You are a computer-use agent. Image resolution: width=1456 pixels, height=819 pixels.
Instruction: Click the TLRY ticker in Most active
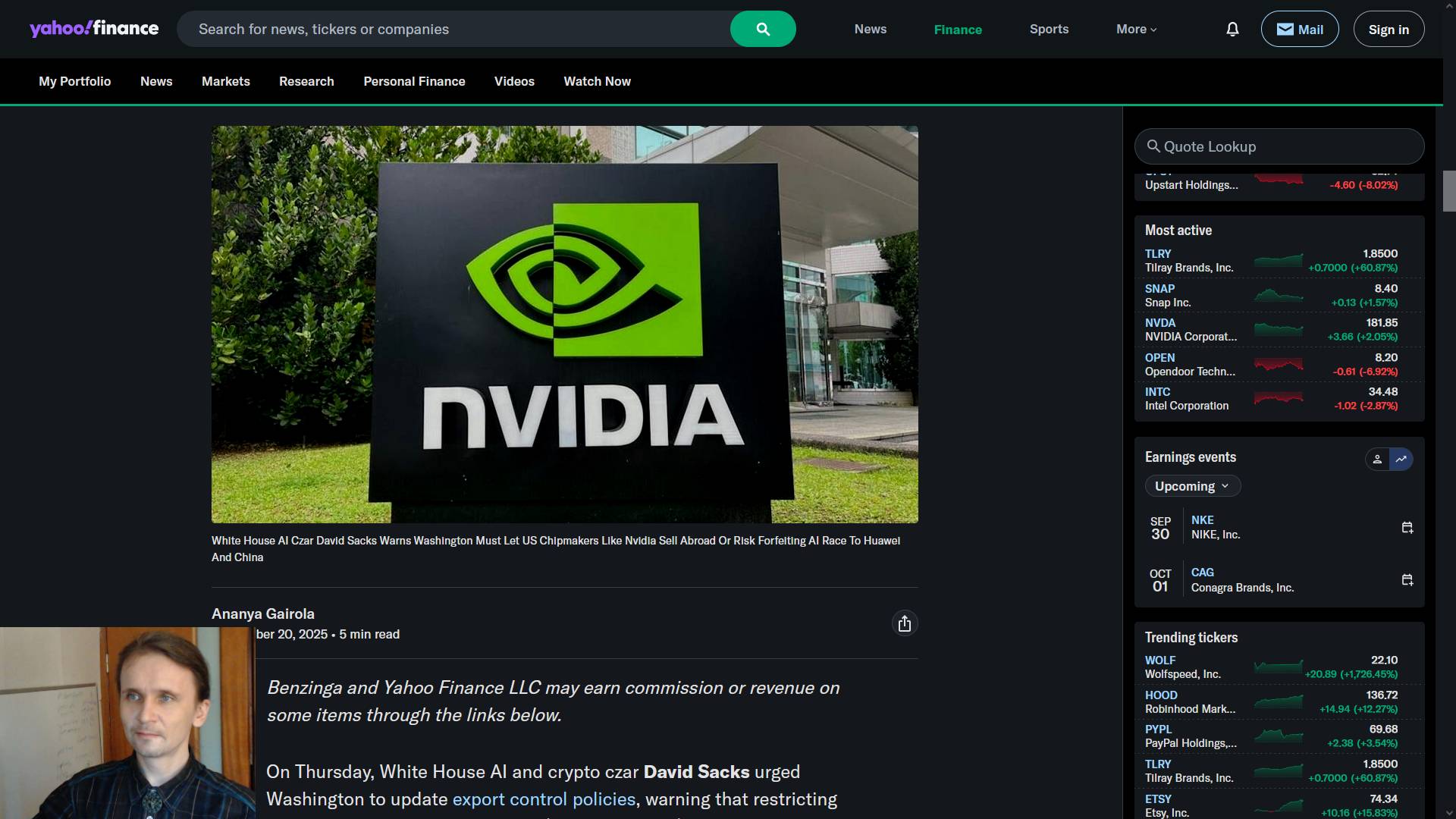1157,254
